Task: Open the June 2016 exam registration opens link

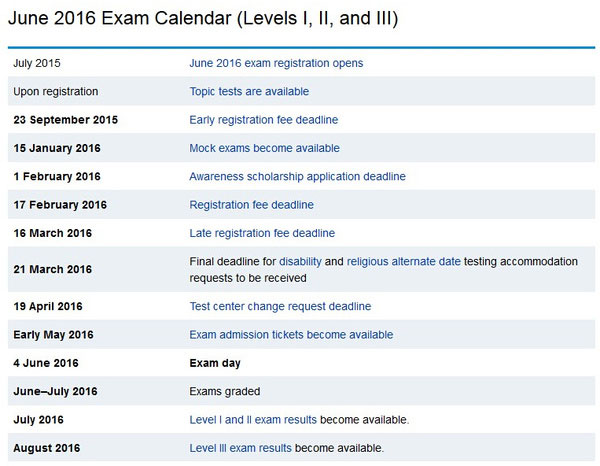Action: [x=276, y=63]
